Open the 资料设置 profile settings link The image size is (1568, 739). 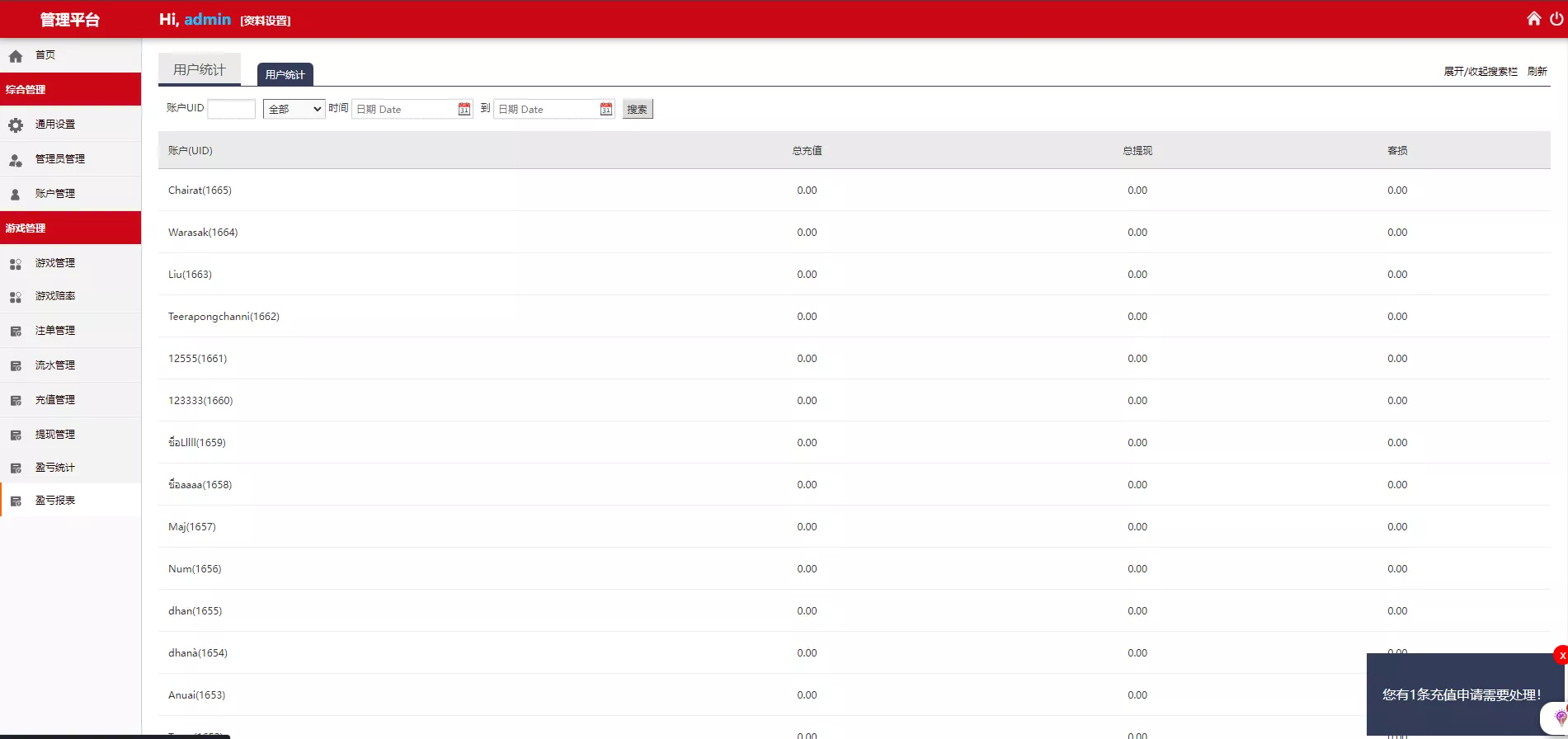pyautogui.click(x=266, y=21)
